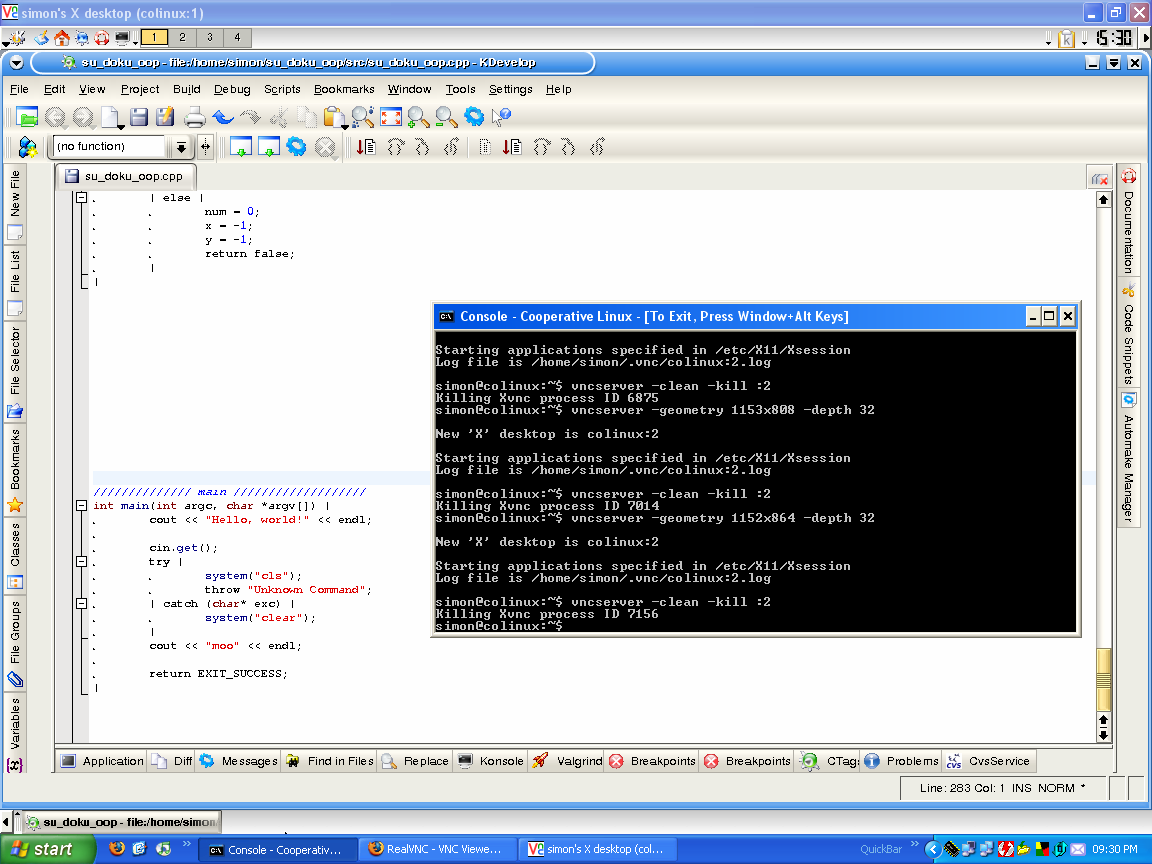
Task: Select virtual desktop 1 pager button
Action: 154,37
